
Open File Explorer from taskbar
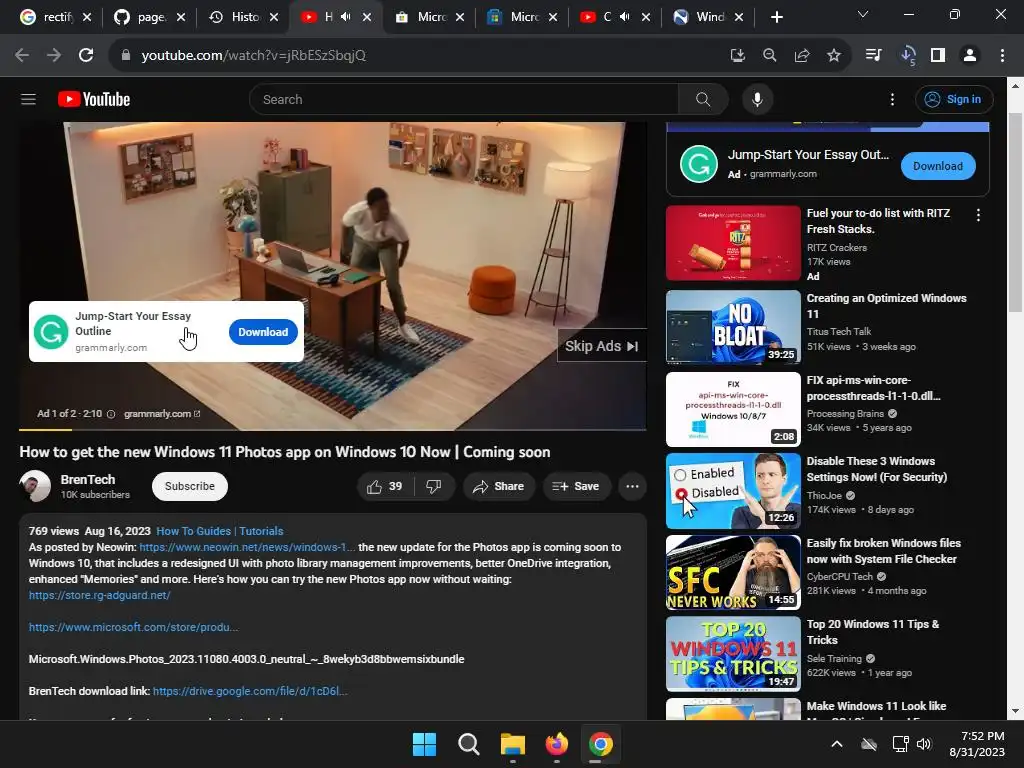point(513,744)
